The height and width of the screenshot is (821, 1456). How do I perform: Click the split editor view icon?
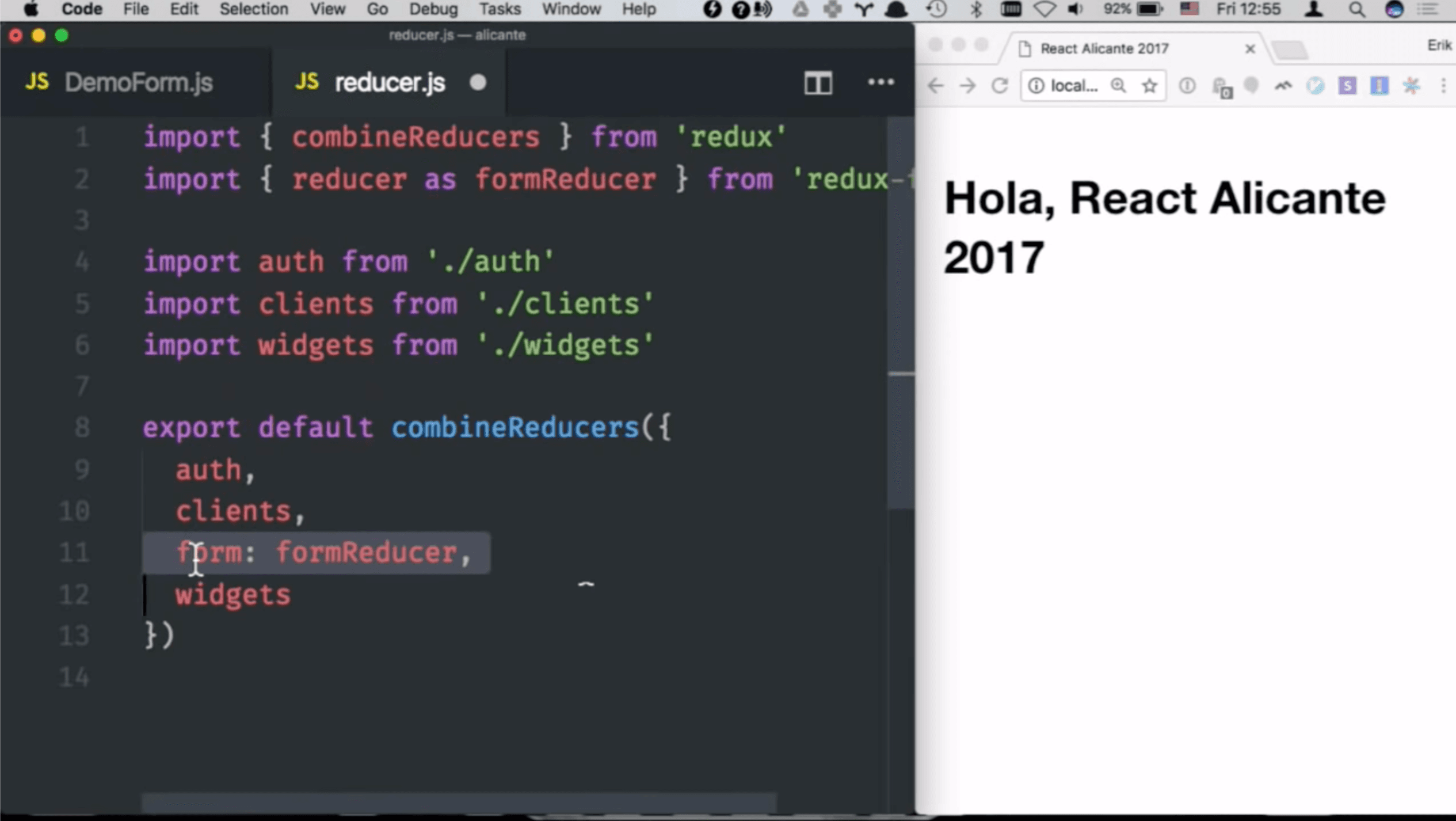[x=818, y=82]
